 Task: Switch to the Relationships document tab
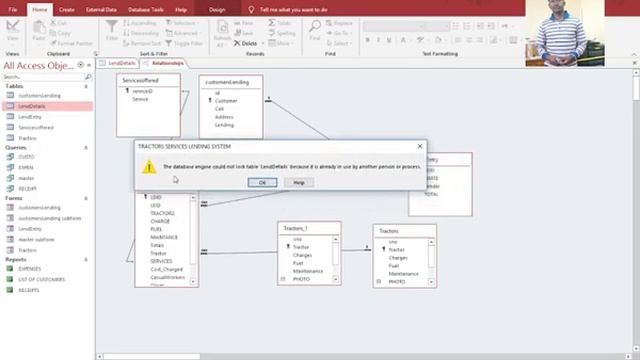click(164, 63)
